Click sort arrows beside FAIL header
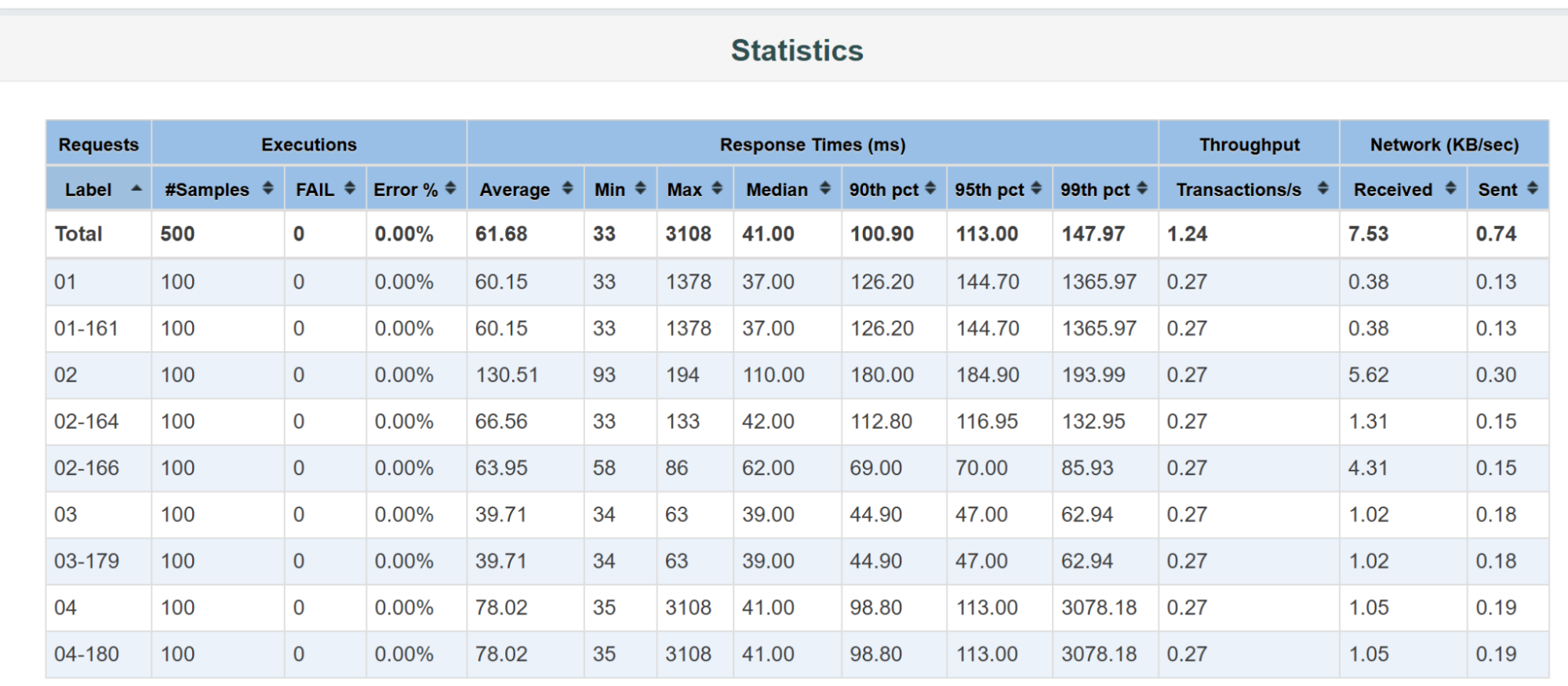The height and width of the screenshot is (686, 1568). pos(350,188)
